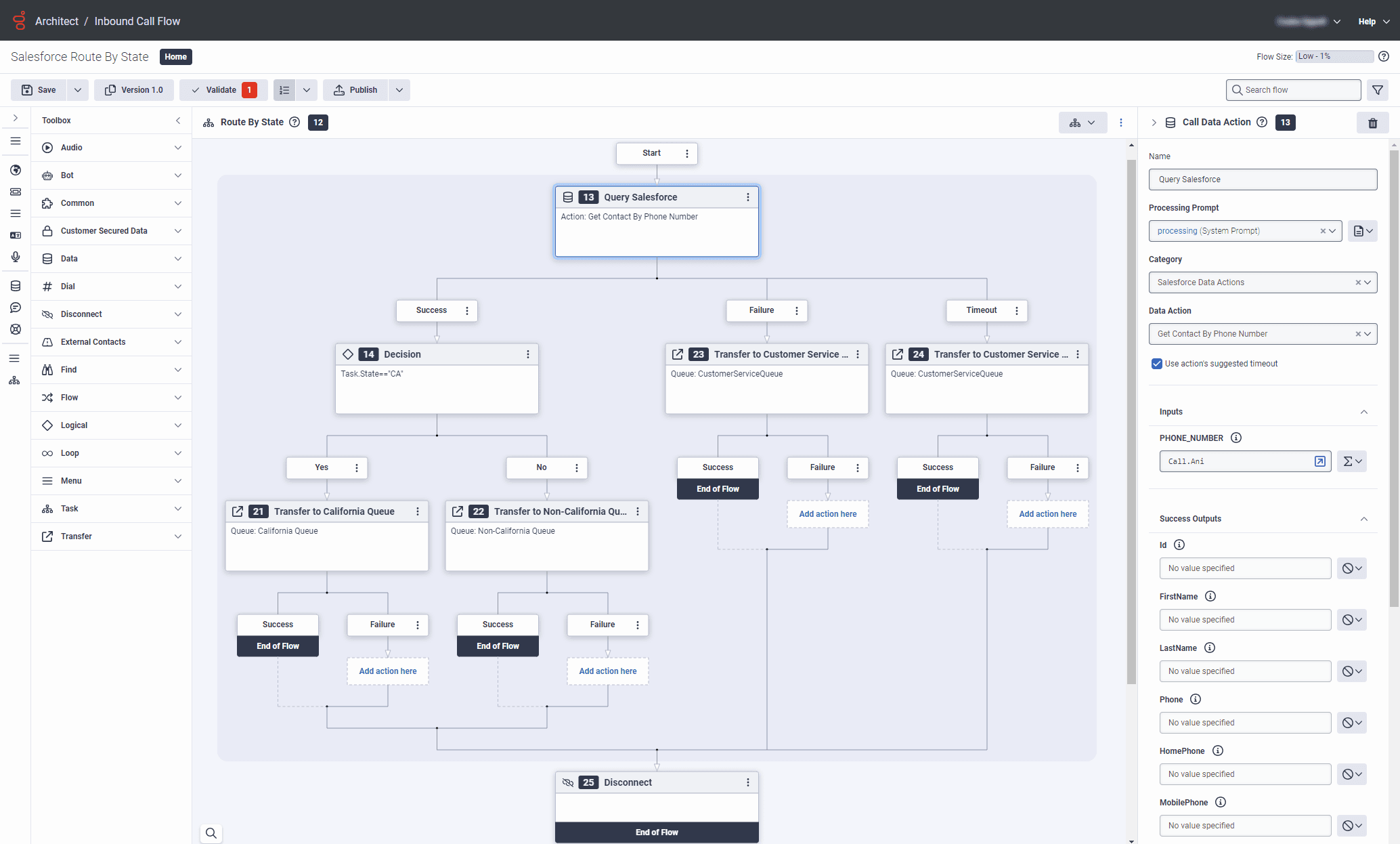Open the Get Contact By Phone Number dropdown
This screenshot has width=1400, height=844.
(x=1369, y=333)
